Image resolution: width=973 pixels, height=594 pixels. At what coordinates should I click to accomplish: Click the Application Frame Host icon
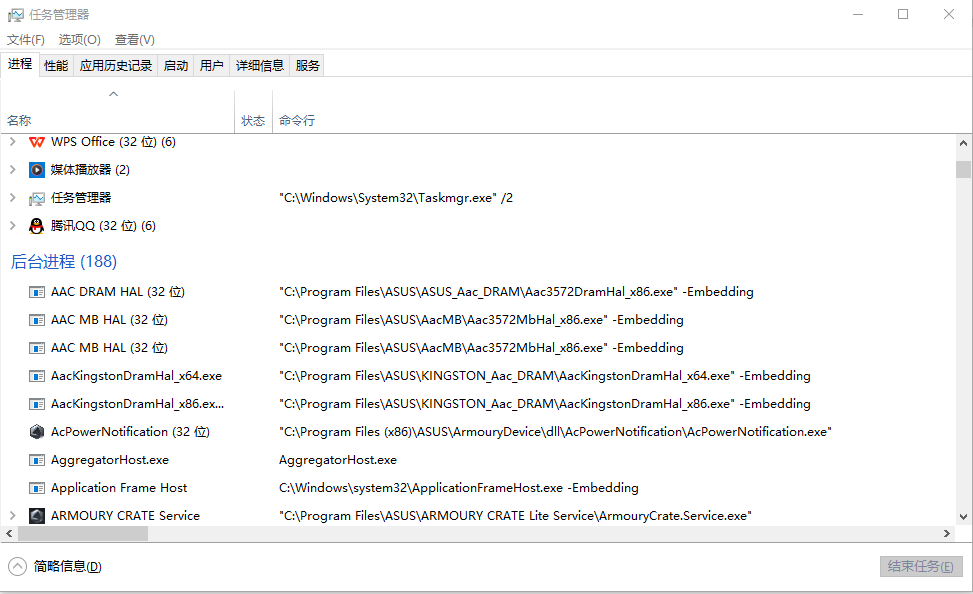[37, 488]
